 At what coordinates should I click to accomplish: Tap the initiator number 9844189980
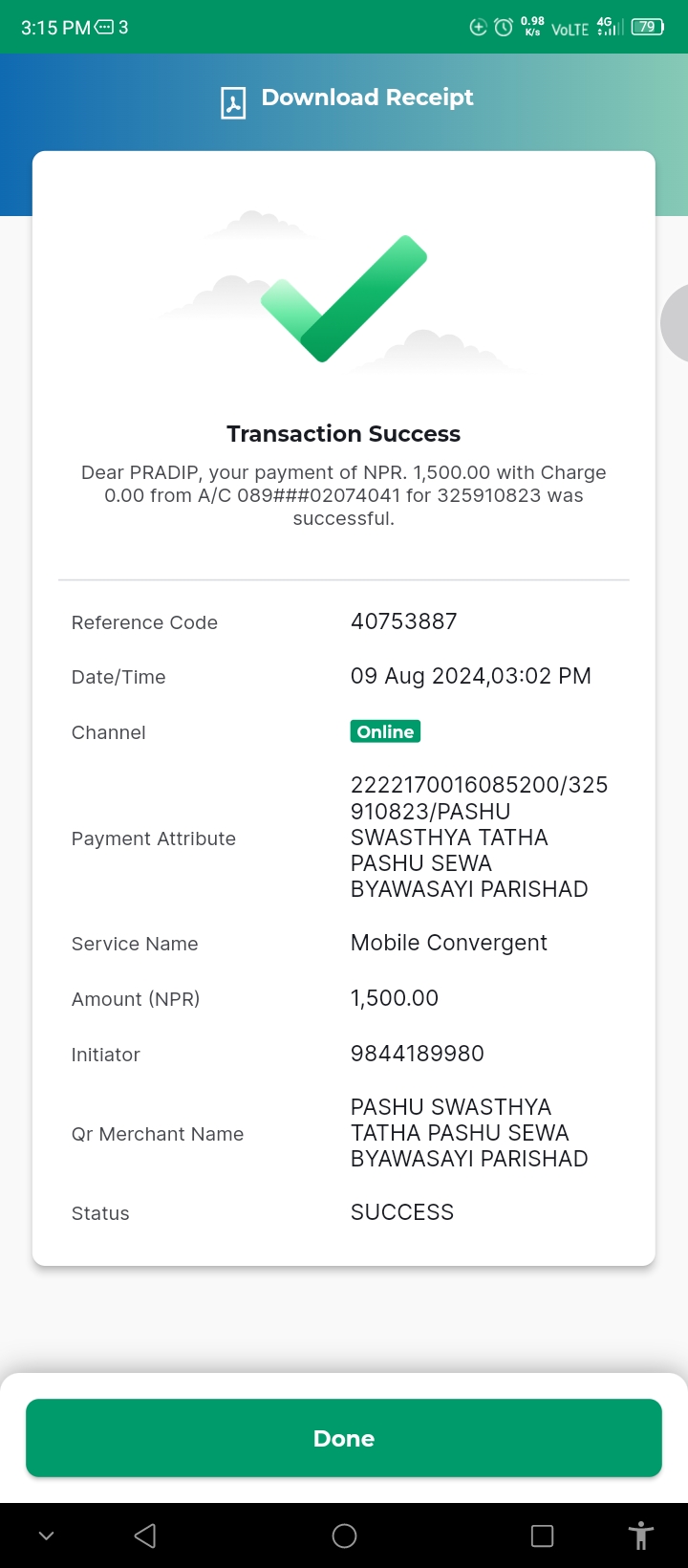point(418,1054)
